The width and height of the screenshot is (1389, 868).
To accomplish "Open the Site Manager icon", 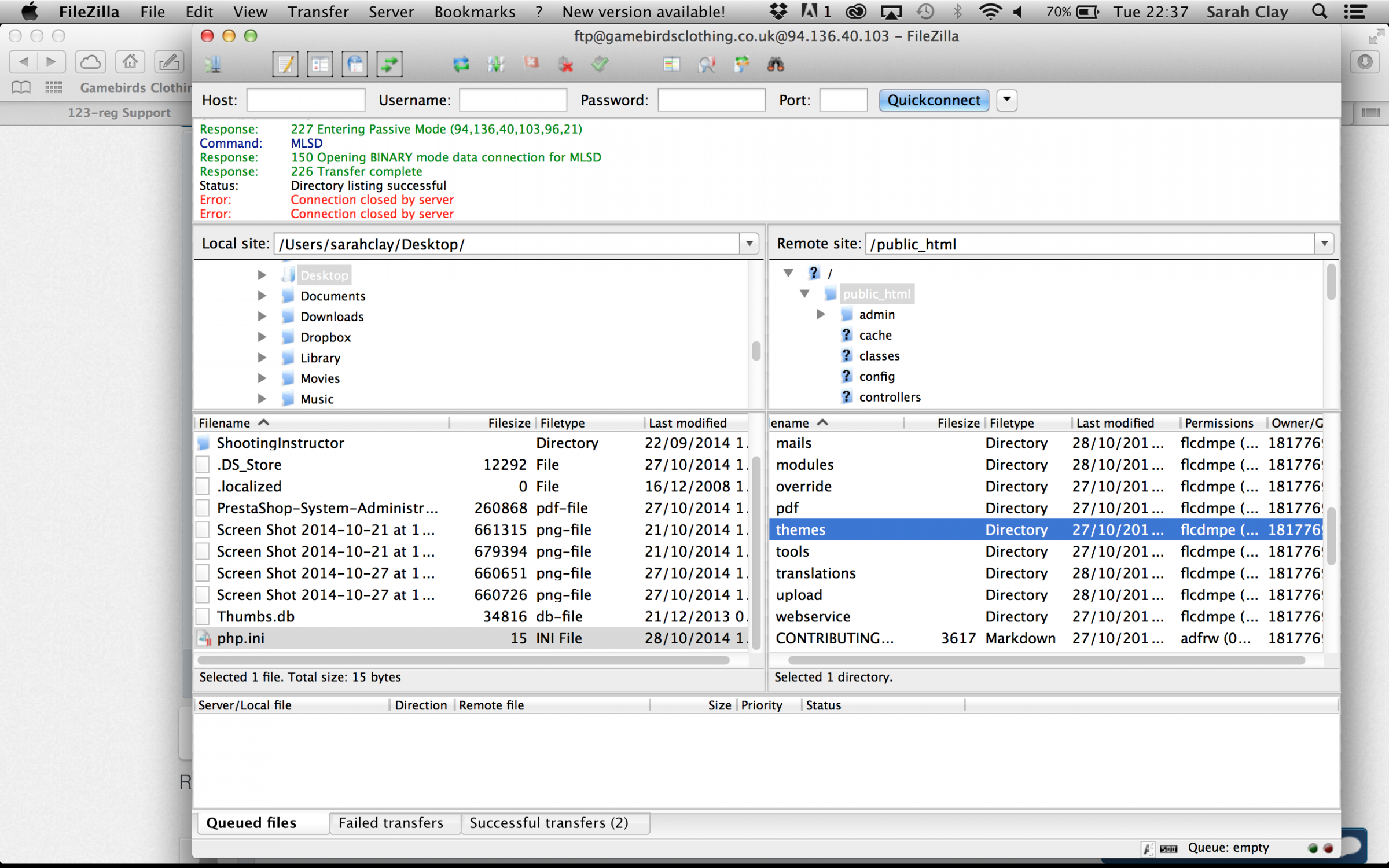I will click(213, 64).
